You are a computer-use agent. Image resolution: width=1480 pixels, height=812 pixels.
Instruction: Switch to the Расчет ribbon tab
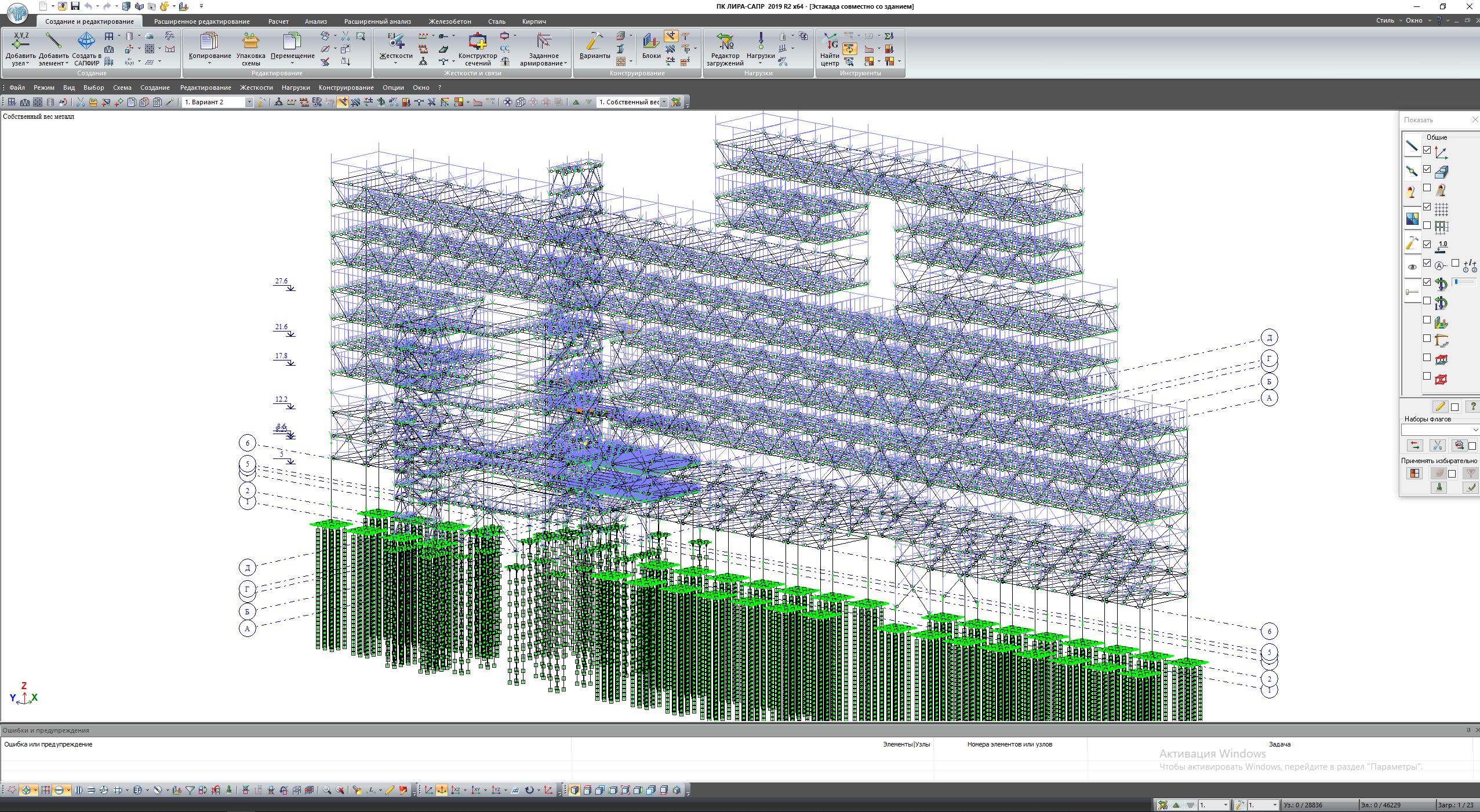coord(278,21)
